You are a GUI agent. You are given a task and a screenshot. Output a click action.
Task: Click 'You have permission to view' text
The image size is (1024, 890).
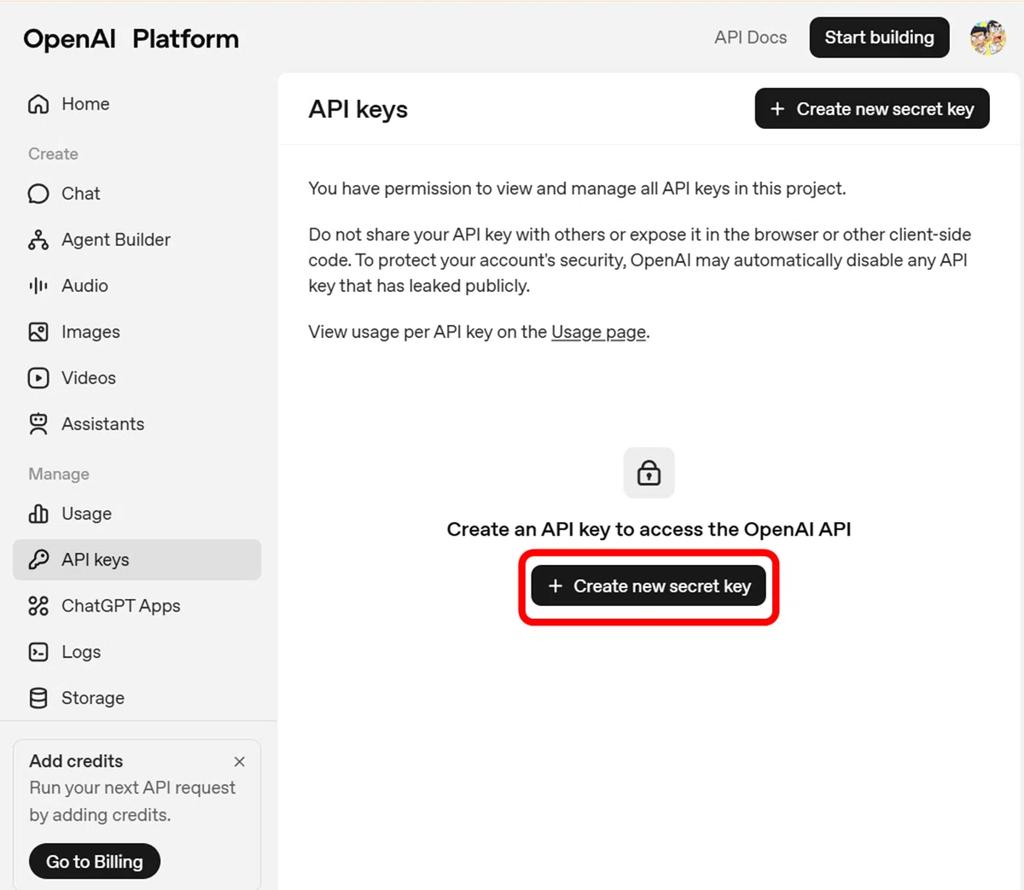(577, 189)
